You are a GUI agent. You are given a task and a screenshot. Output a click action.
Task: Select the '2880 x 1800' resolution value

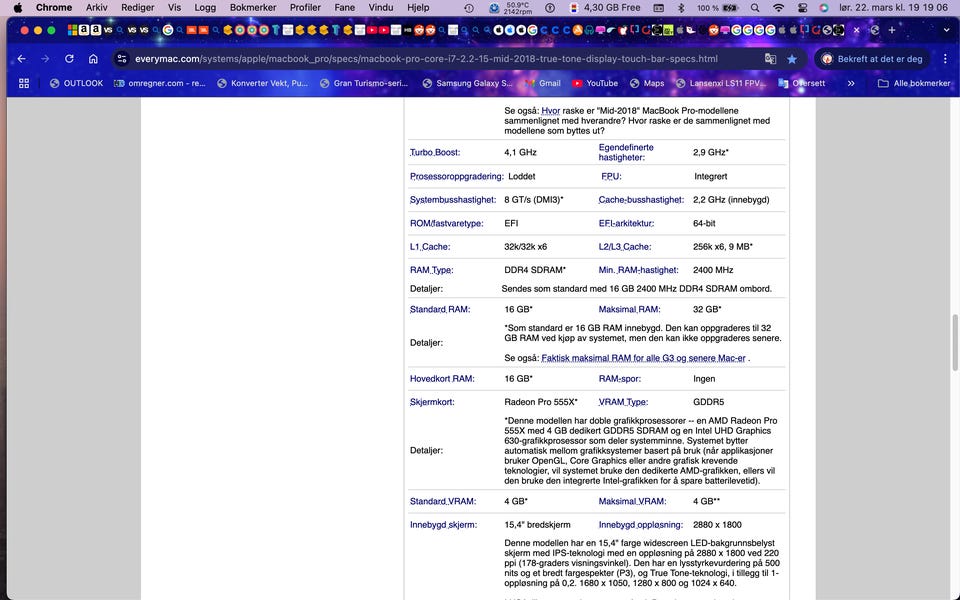(717, 525)
